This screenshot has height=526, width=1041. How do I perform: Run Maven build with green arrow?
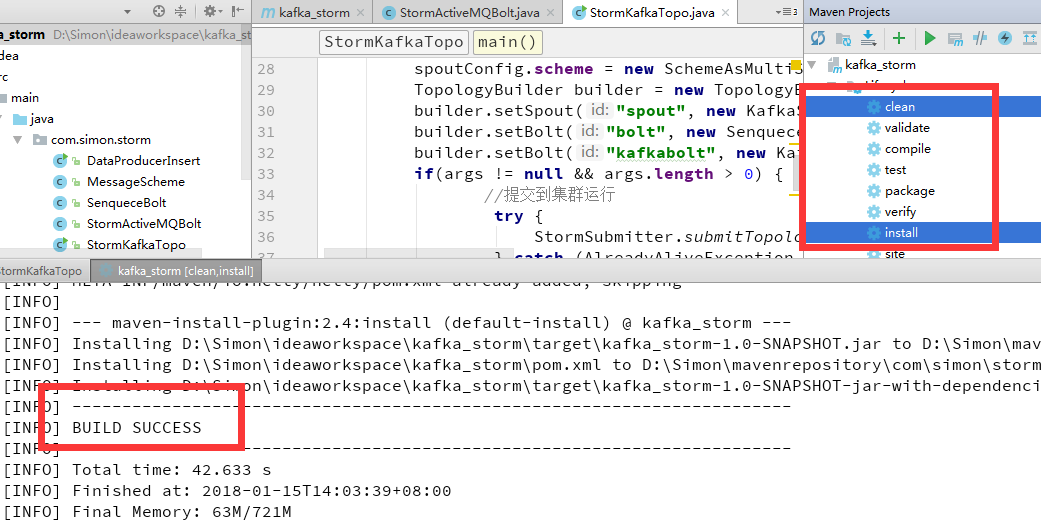tap(929, 39)
